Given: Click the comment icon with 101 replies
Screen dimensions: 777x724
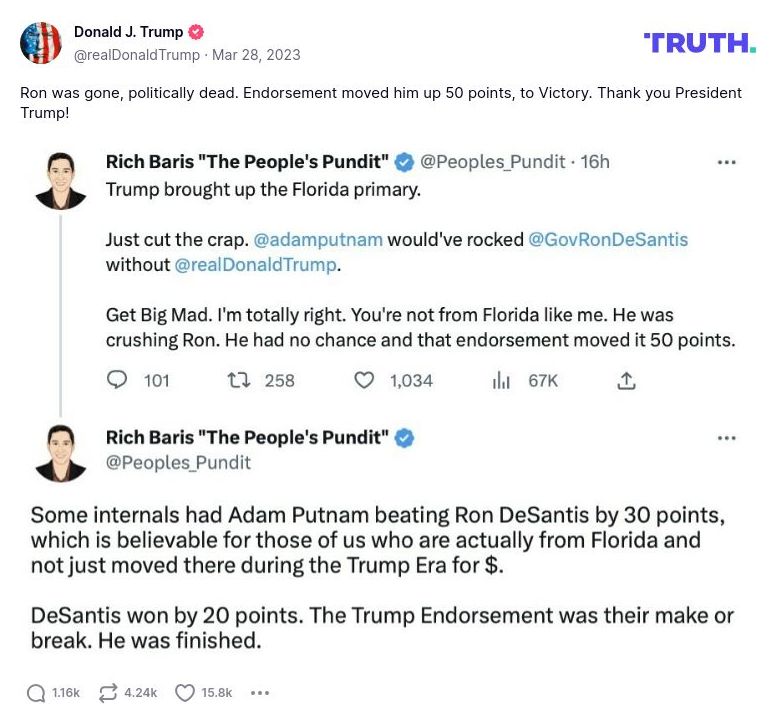Looking at the screenshot, I should (118, 380).
